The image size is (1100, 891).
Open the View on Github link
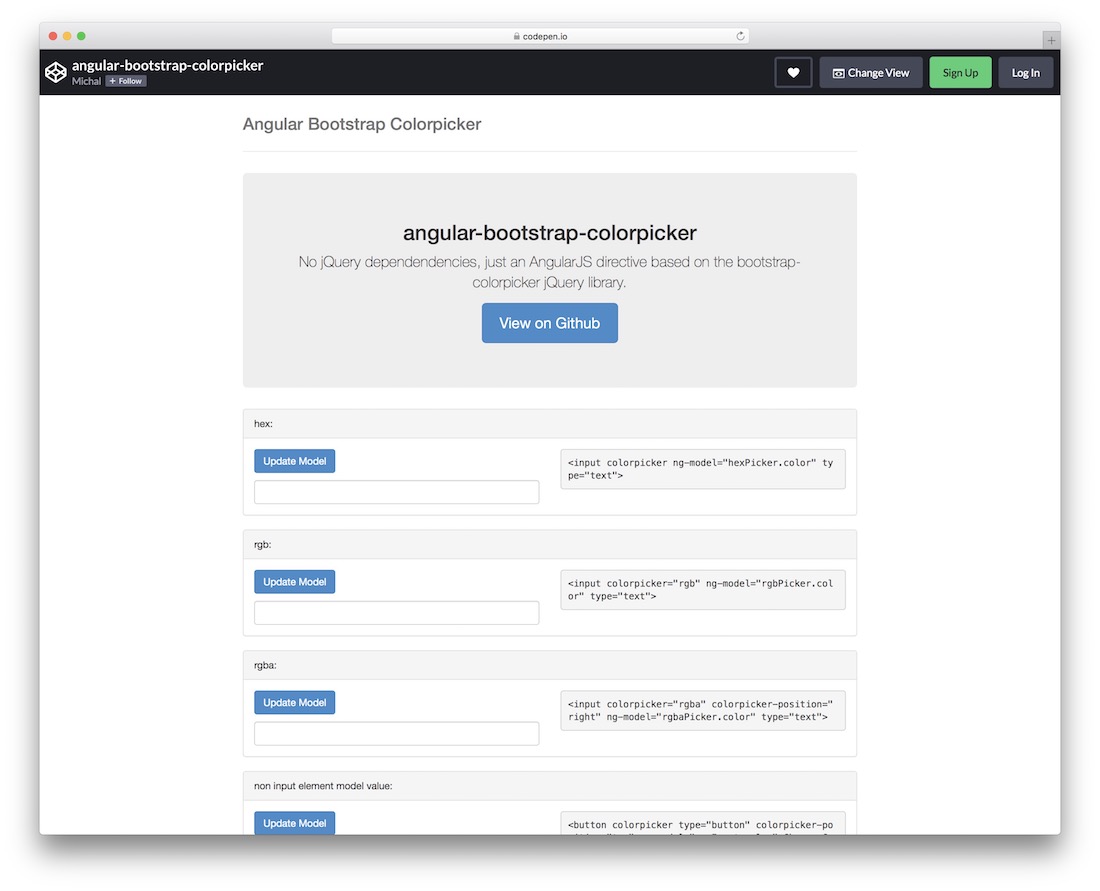click(549, 322)
